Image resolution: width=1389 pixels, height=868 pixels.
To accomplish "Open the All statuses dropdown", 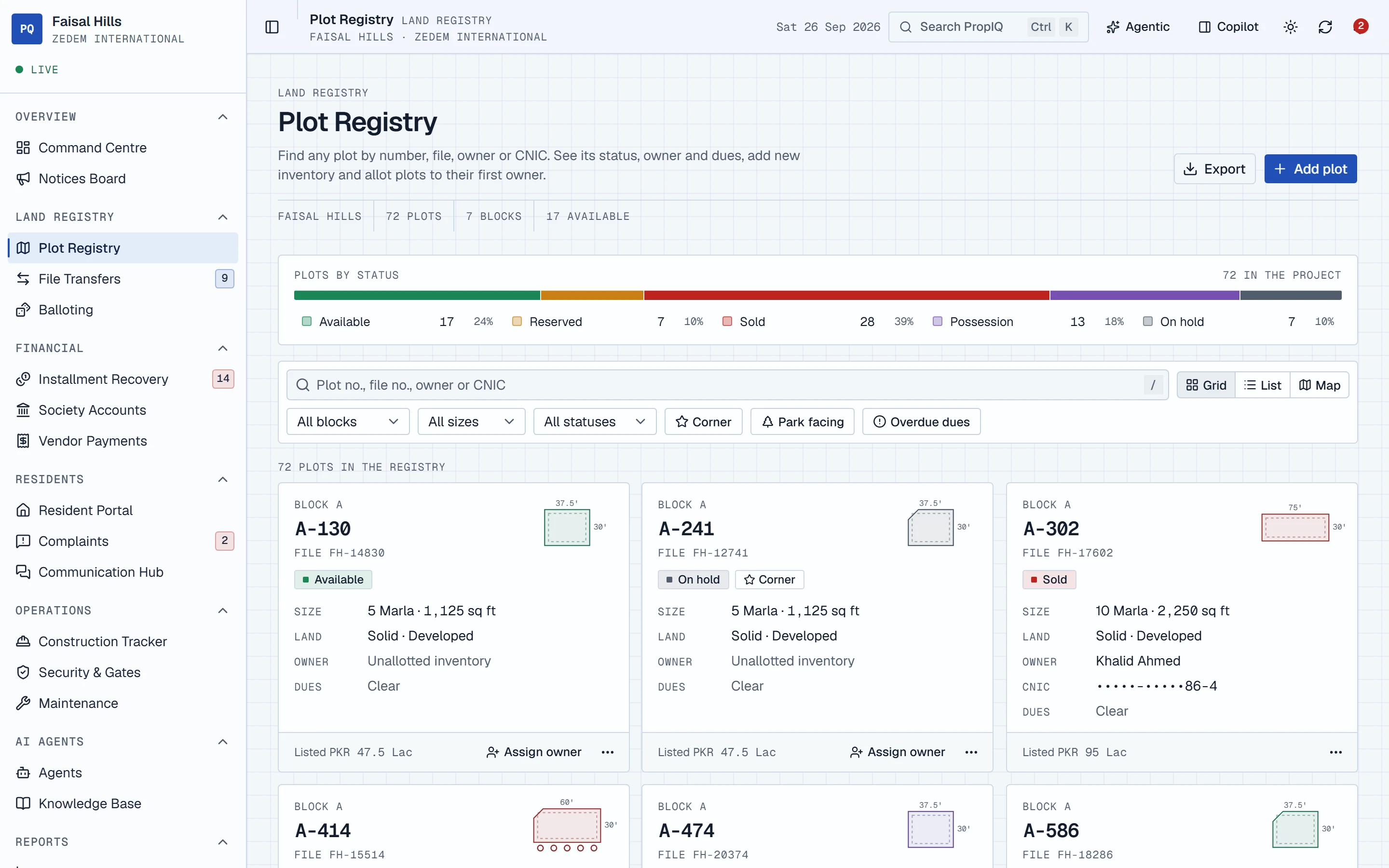I will [x=595, y=421].
